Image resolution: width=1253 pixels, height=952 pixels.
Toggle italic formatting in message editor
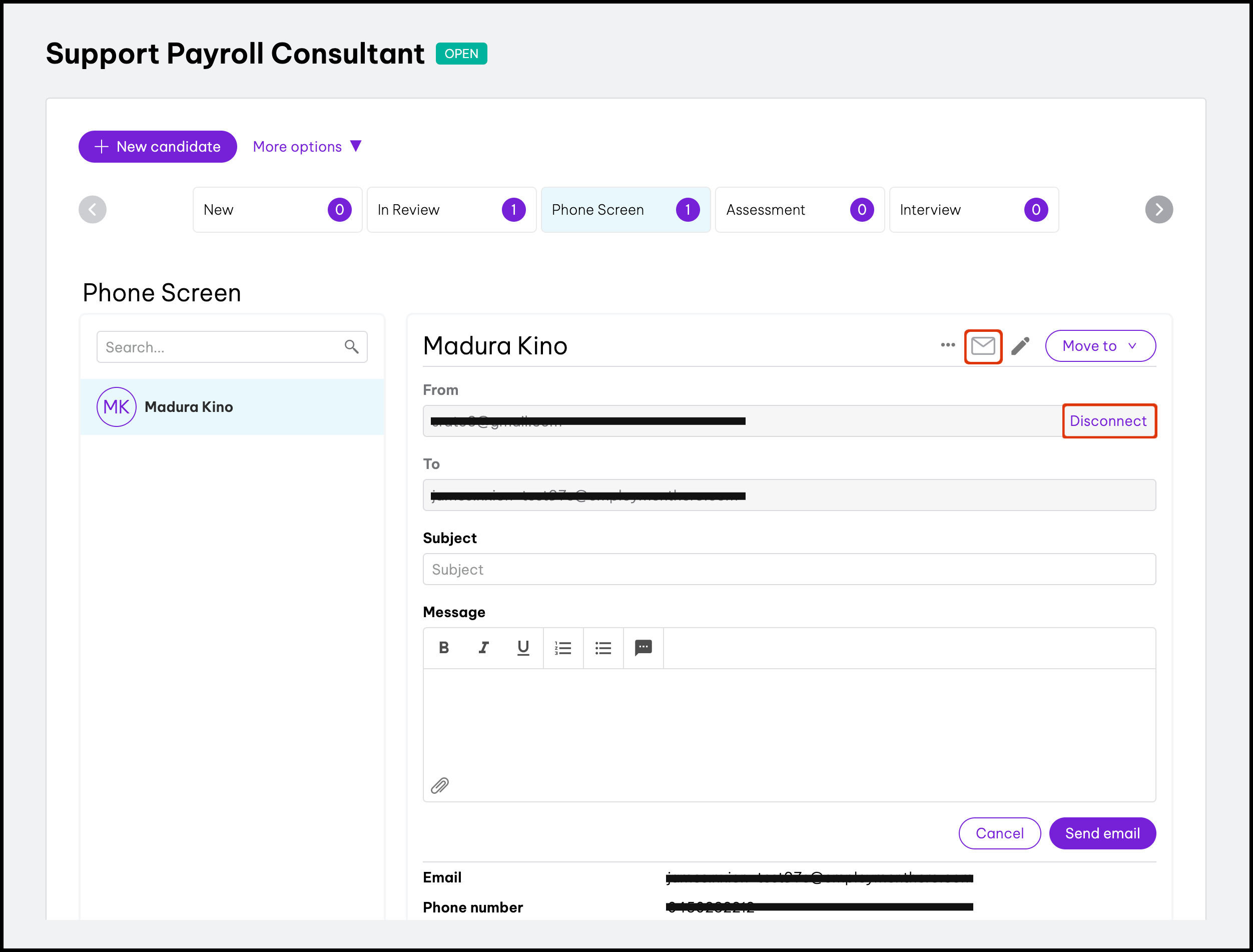tap(483, 648)
